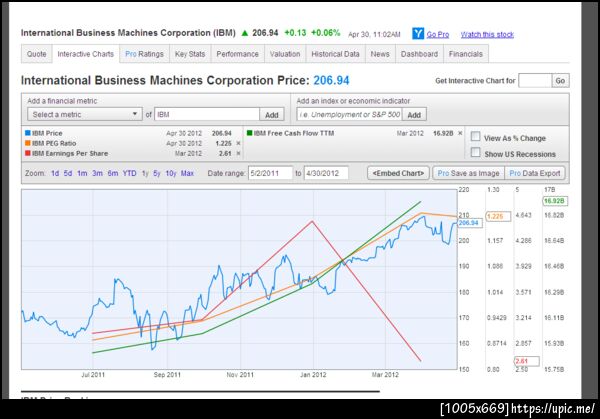Viewport: 600px width, 419px height.
Task: Select the Key Stats tab
Action: click(x=190, y=54)
